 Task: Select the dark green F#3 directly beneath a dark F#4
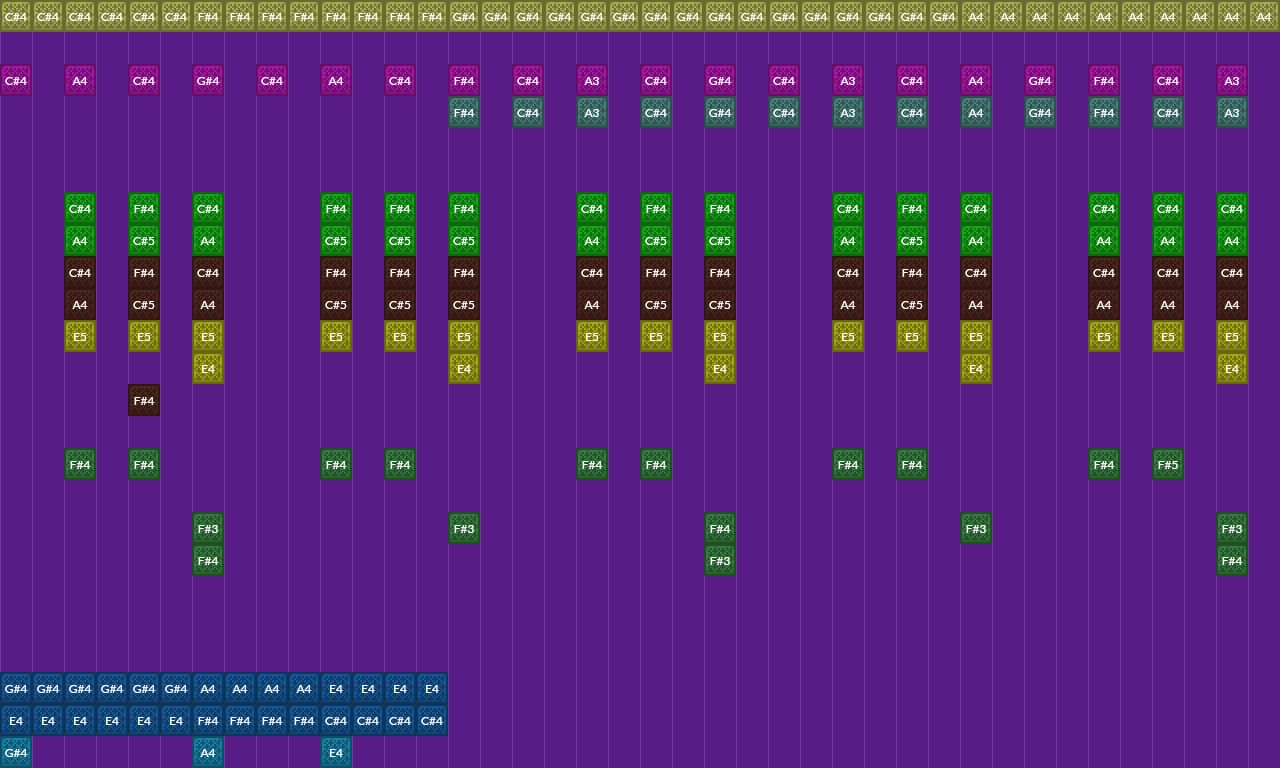720,561
